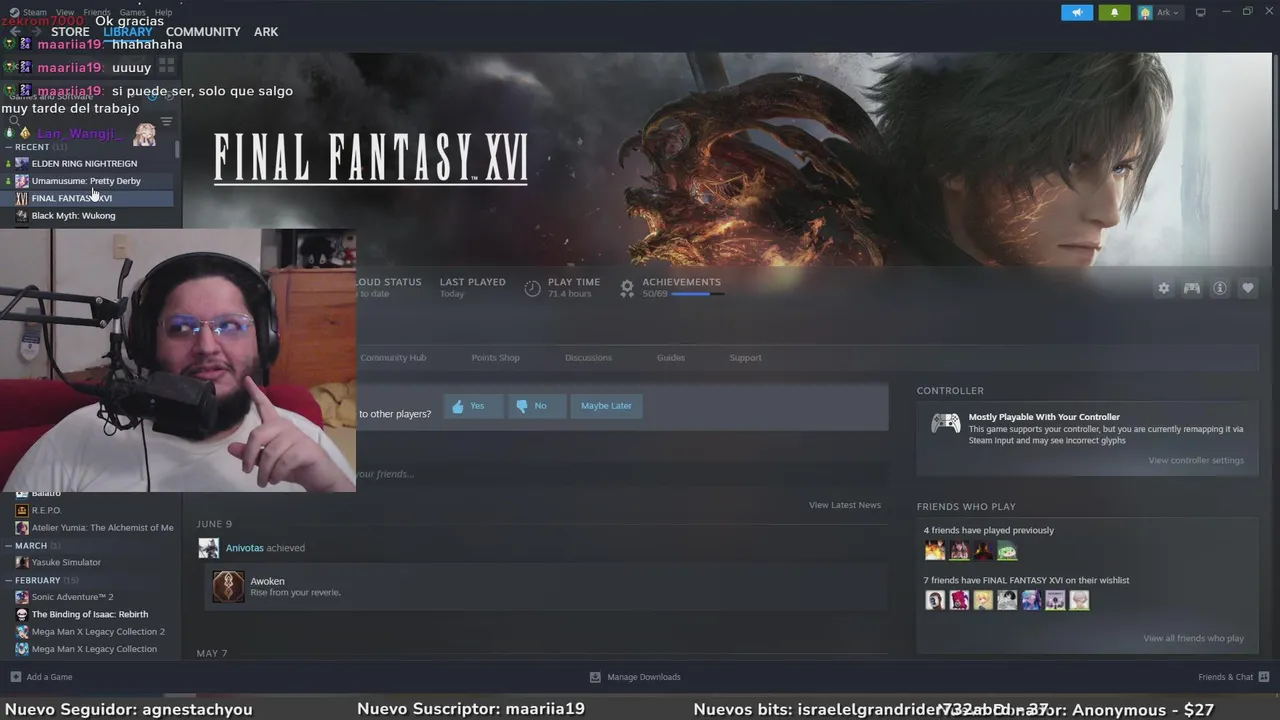
Task: Open View controller settings link
Action: tap(1196, 461)
